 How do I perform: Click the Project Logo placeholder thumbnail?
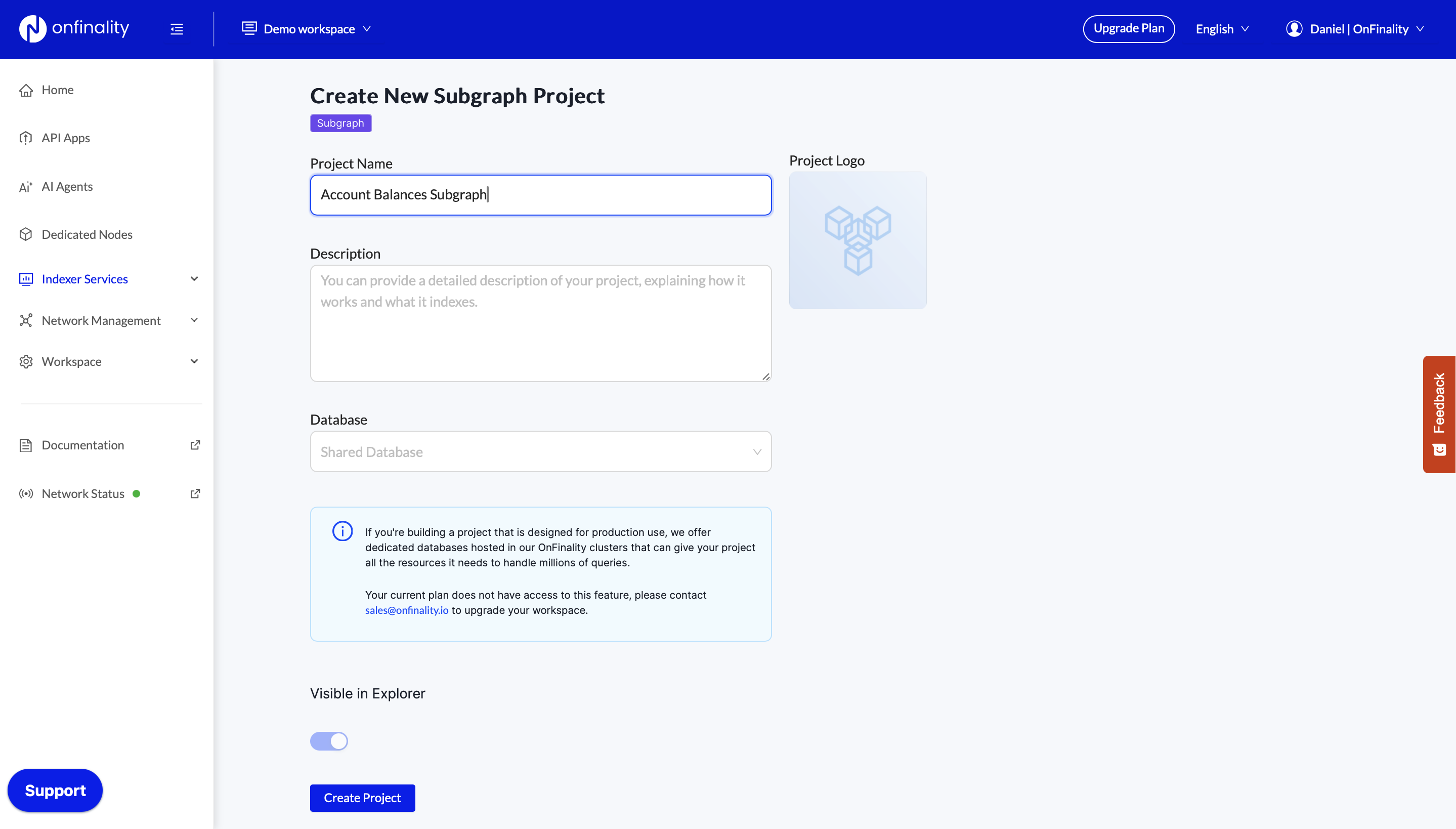click(858, 240)
